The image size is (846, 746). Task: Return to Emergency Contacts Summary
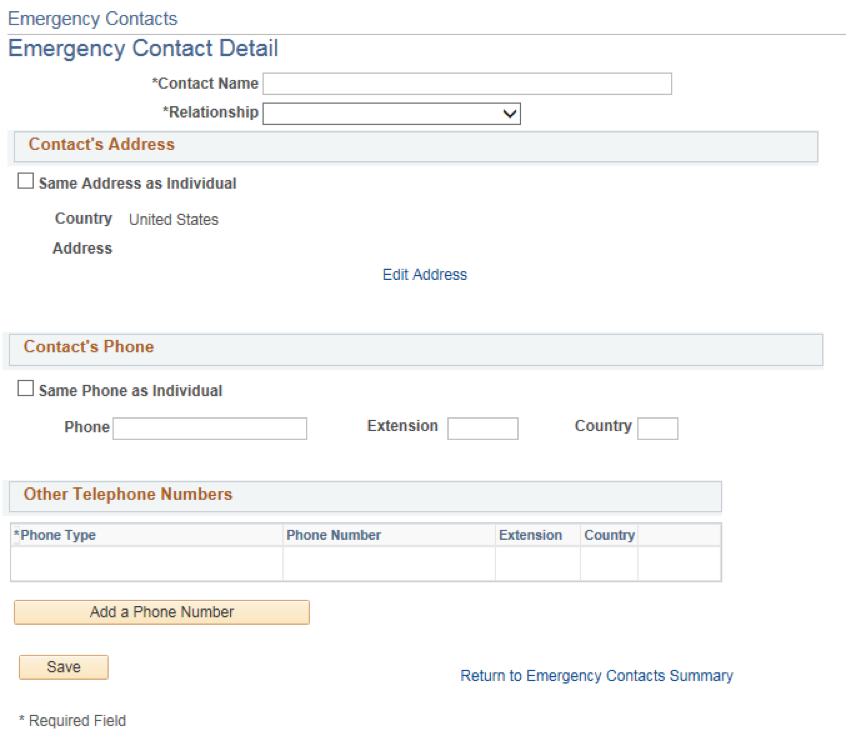click(x=597, y=676)
